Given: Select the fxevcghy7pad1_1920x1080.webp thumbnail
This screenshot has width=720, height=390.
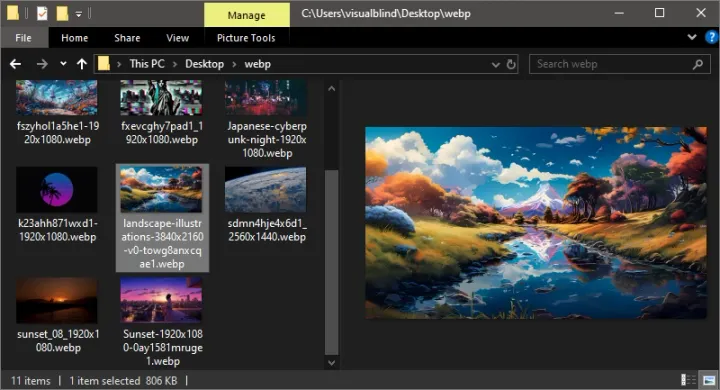Looking at the screenshot, I should (161, 97).
